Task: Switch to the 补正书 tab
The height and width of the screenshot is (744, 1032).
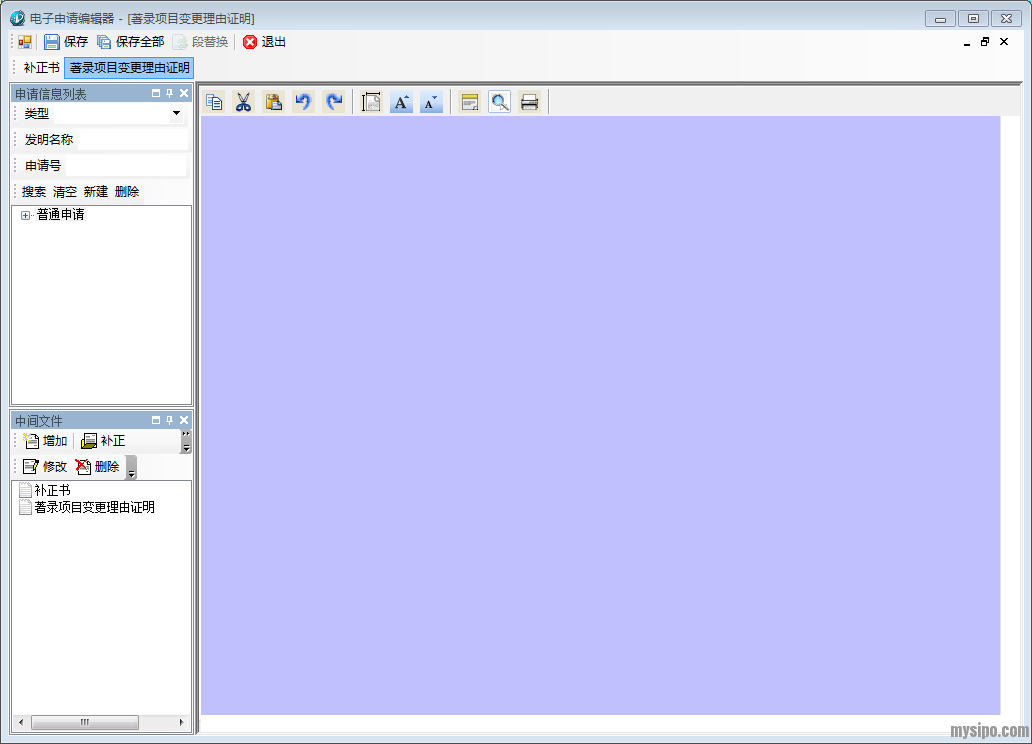Action: point(41,68)
